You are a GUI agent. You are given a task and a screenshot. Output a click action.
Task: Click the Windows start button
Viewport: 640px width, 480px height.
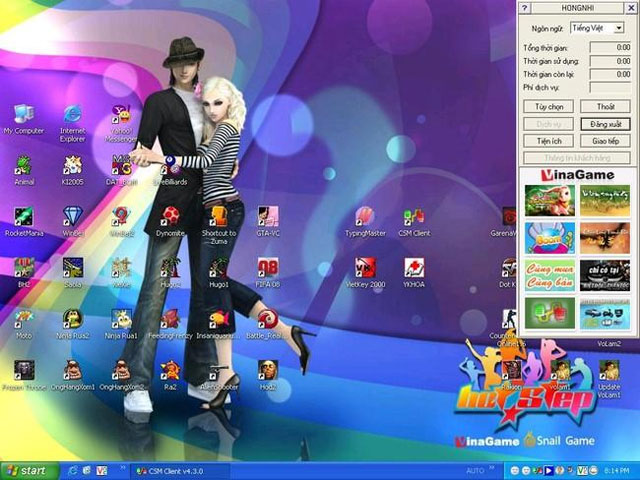(29, 471)
